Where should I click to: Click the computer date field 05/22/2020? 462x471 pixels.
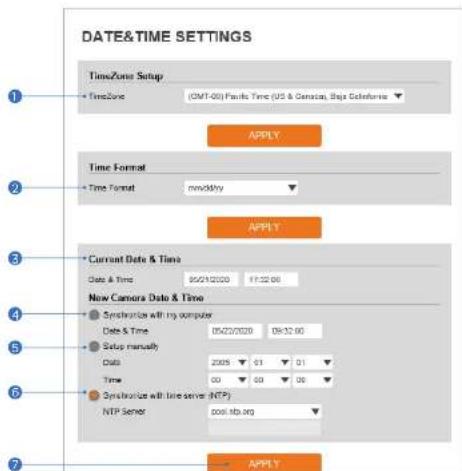click(x=235, y=331)
